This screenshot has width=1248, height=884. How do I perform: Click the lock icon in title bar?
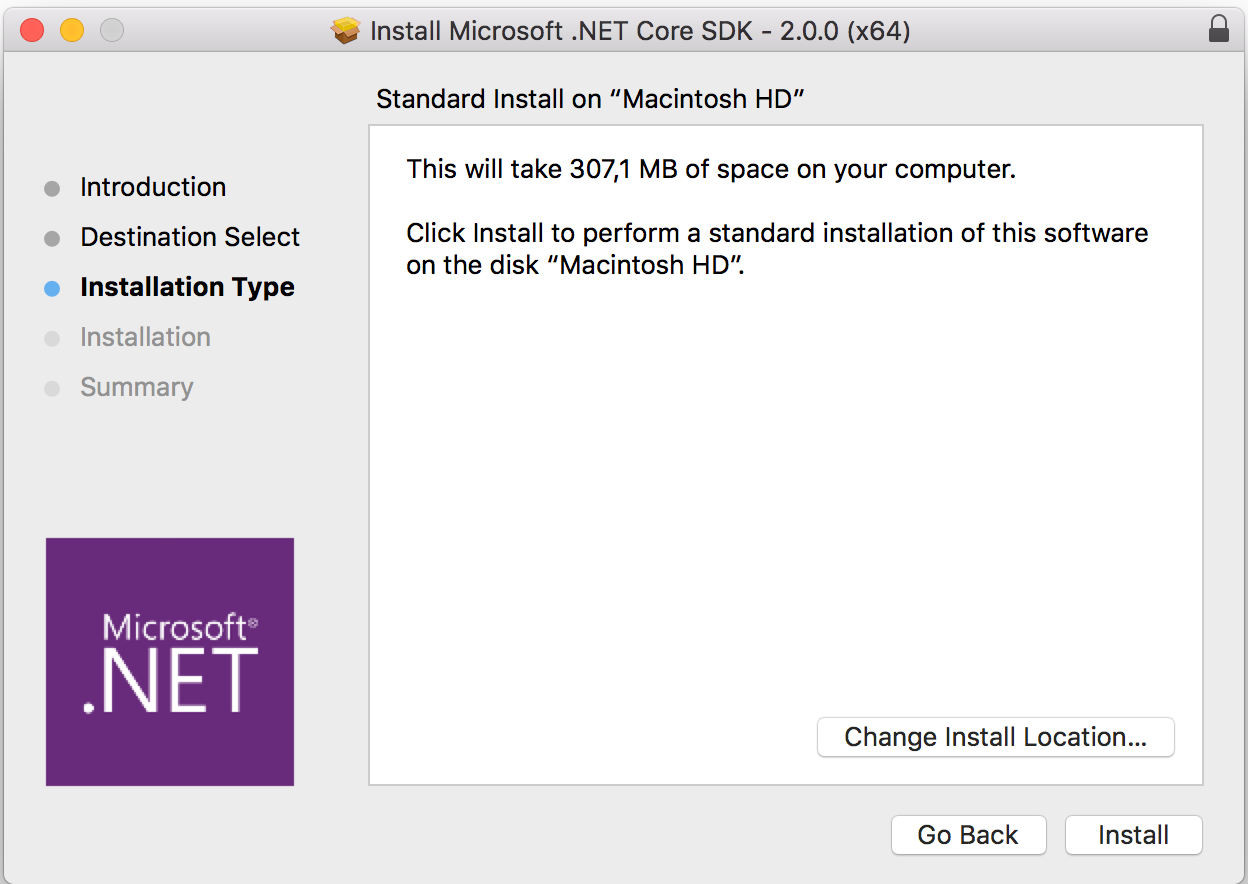tap(1218, 29)
